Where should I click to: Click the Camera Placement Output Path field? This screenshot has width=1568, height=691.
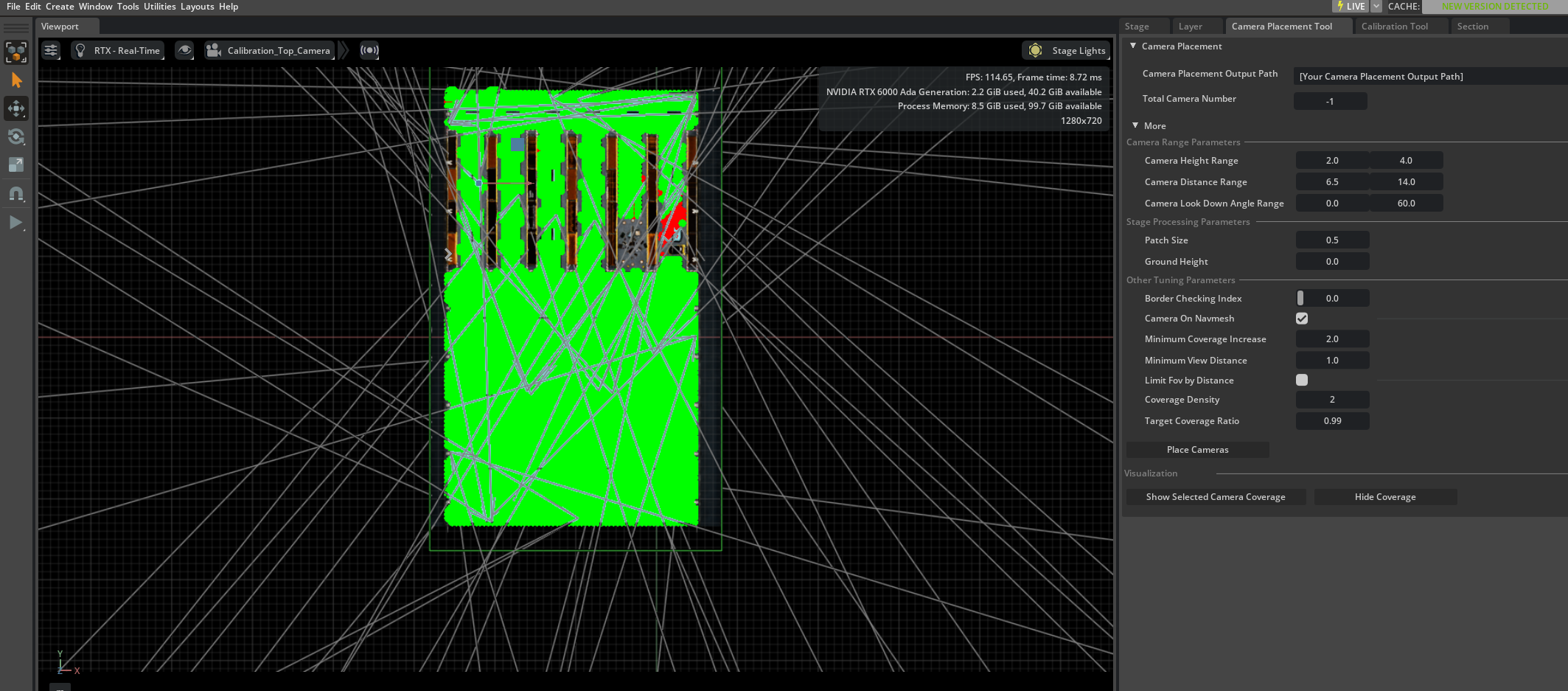[x=1429, y=77]
